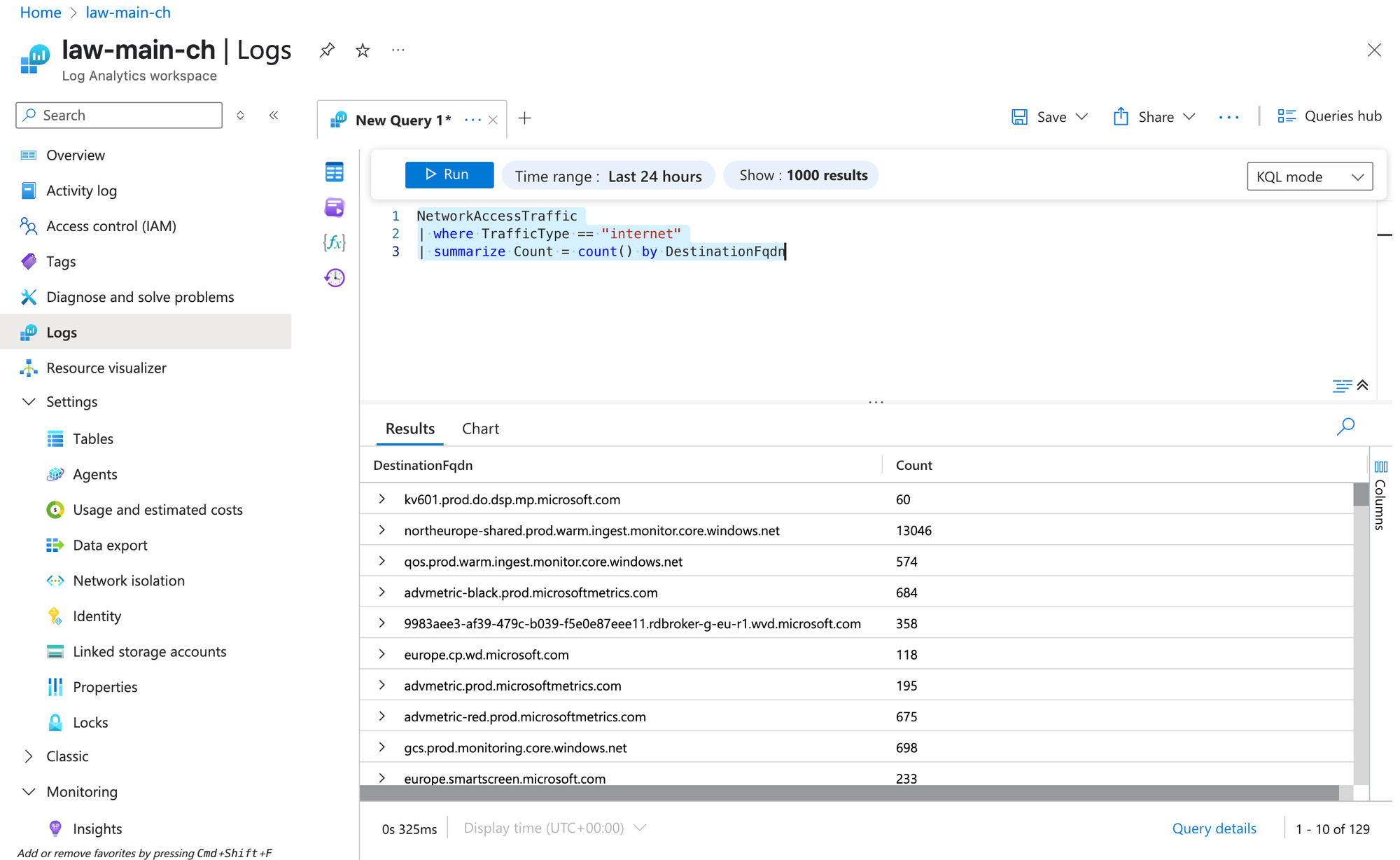Switch to the Chart tab

tap(480, 429)
